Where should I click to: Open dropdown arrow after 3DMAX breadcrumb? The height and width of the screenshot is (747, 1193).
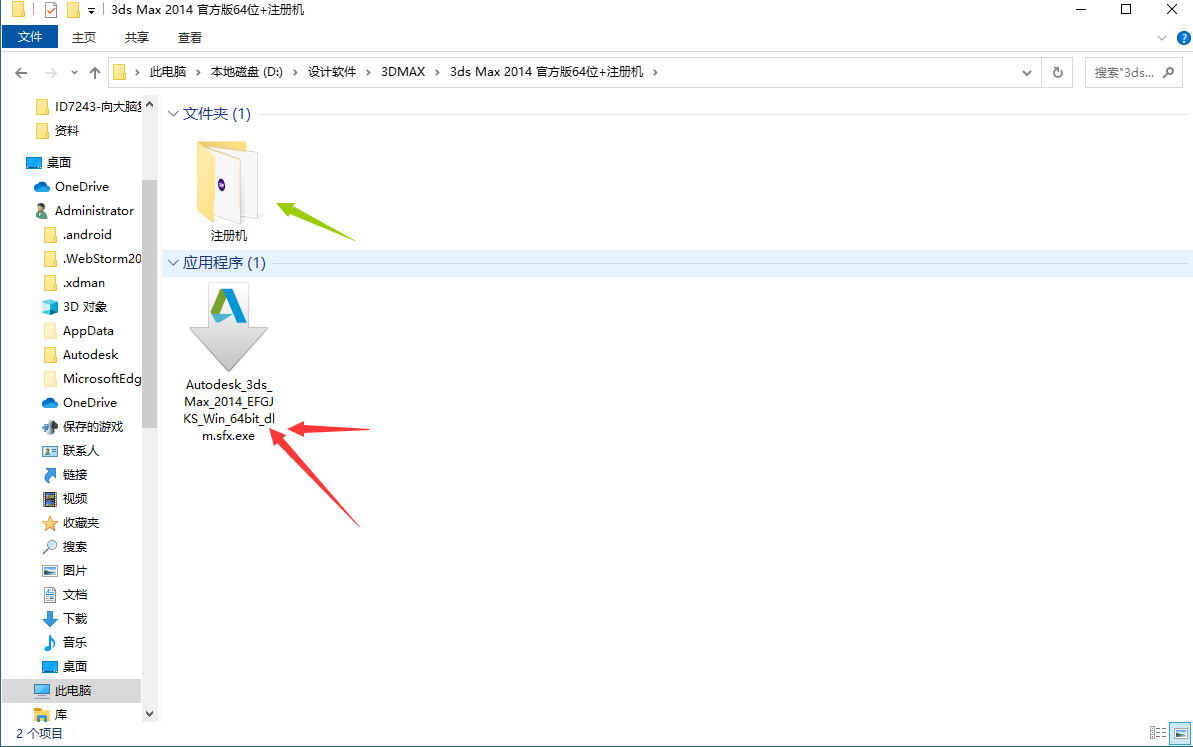(437, 72)
